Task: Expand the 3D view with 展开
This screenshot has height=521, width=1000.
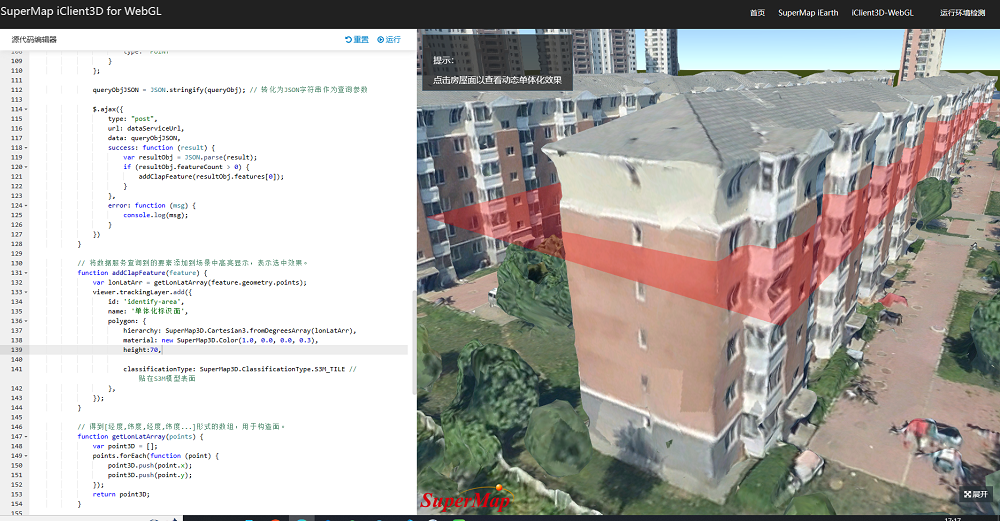Action: [976, 494]
